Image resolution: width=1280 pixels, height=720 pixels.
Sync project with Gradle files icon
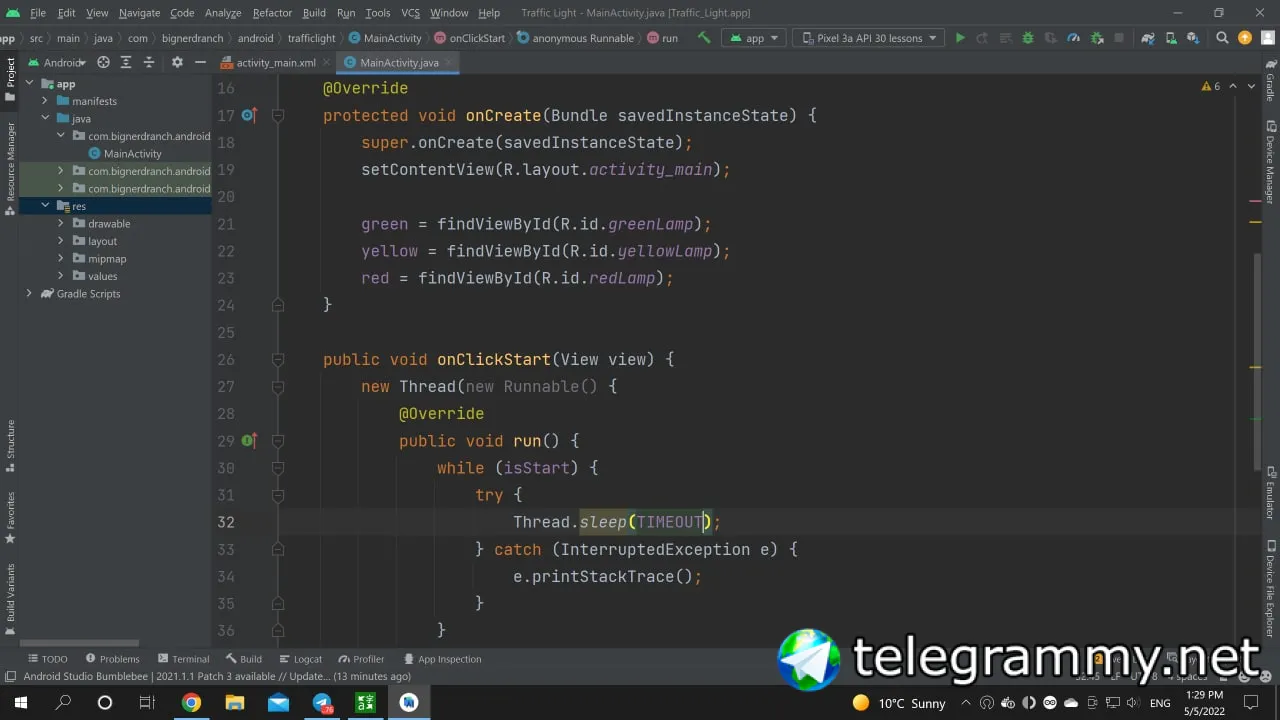pyautogui.click(x=1148, y=38)
